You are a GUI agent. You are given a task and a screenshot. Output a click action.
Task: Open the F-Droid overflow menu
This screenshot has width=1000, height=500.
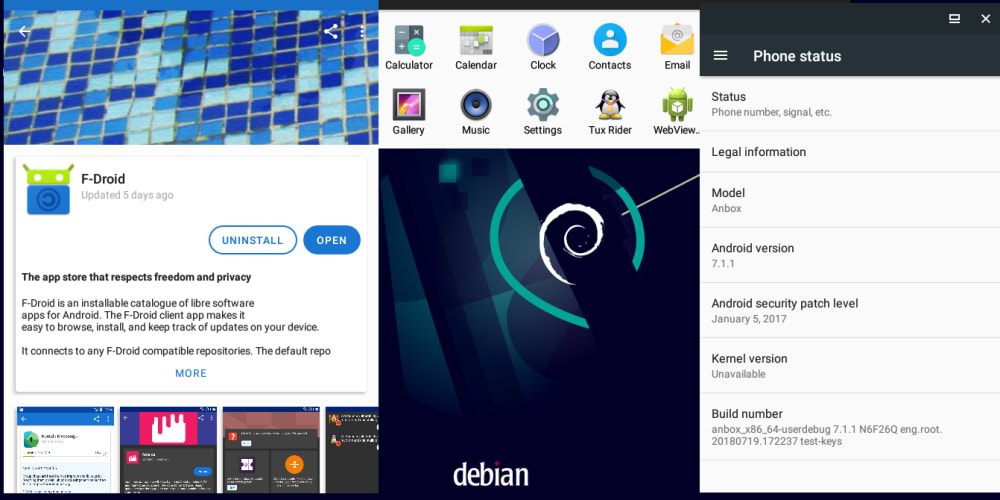(362, 31)
